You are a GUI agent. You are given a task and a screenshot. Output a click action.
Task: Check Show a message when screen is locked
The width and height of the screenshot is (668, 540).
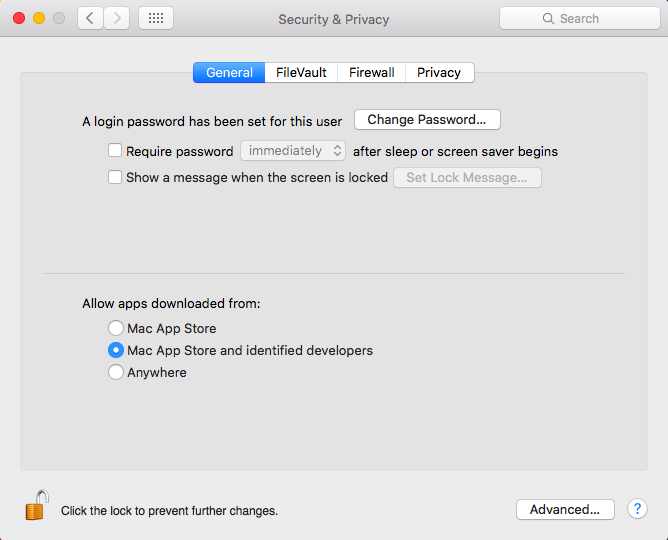[x=115, y=177]
